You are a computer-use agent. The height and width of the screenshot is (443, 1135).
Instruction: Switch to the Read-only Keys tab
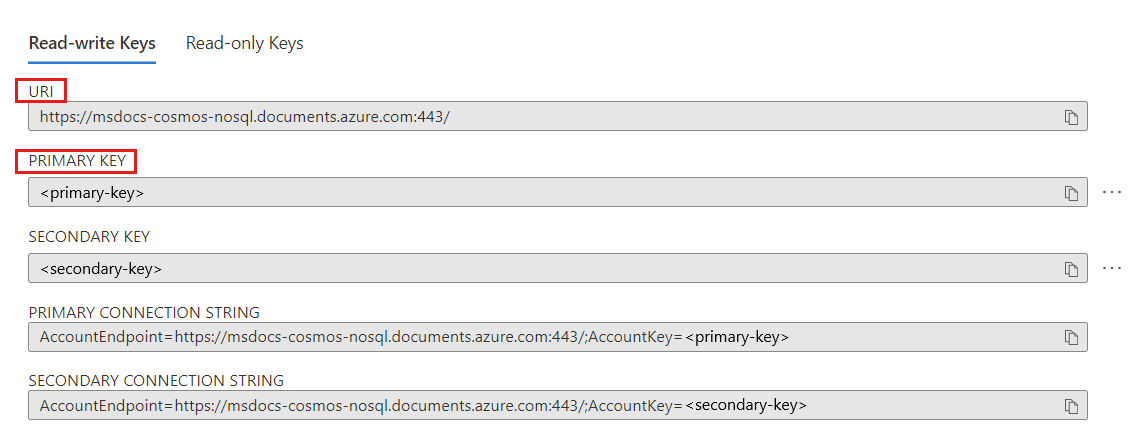245,43
